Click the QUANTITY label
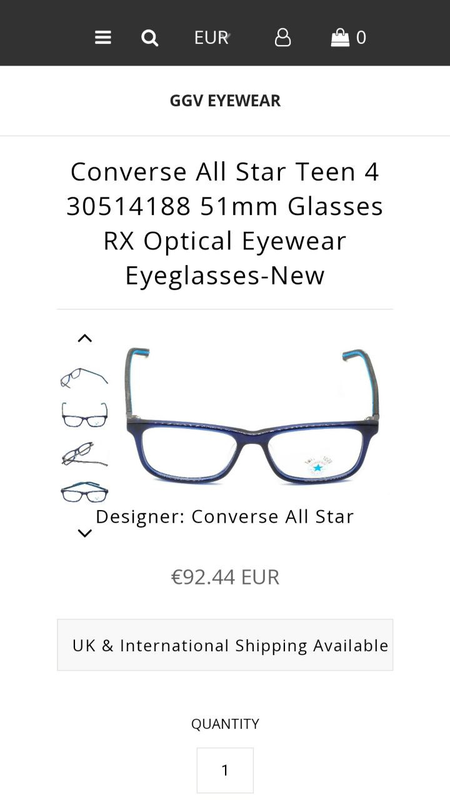 (225, 724)
